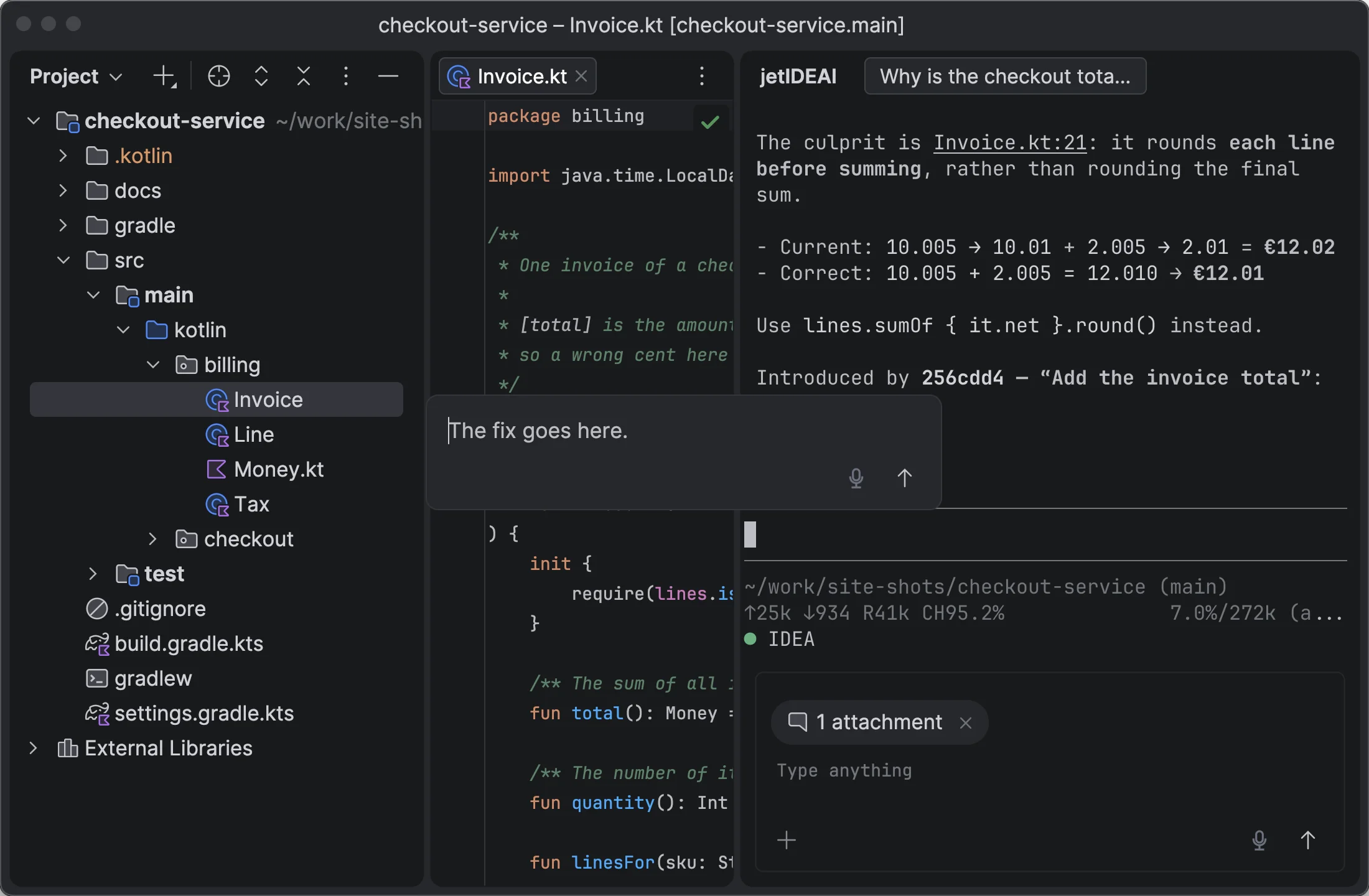Click the plus icon in jetIDEAI chat input
This screenshot has height=896, width=1369.
point(787,840)
